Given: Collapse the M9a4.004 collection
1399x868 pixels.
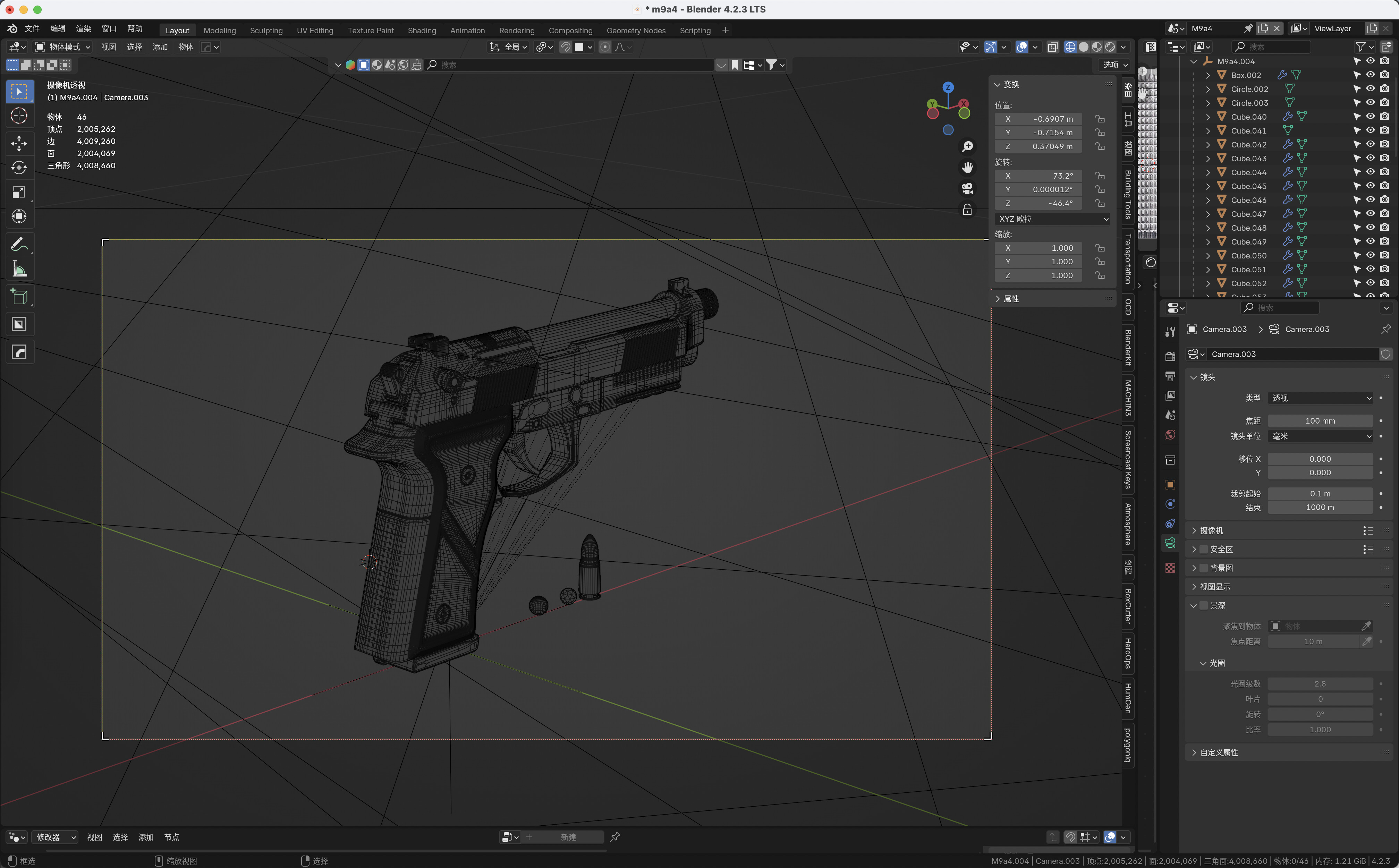Looking at the screenshot, I should pyautogui.click(x=1194, y=61).
